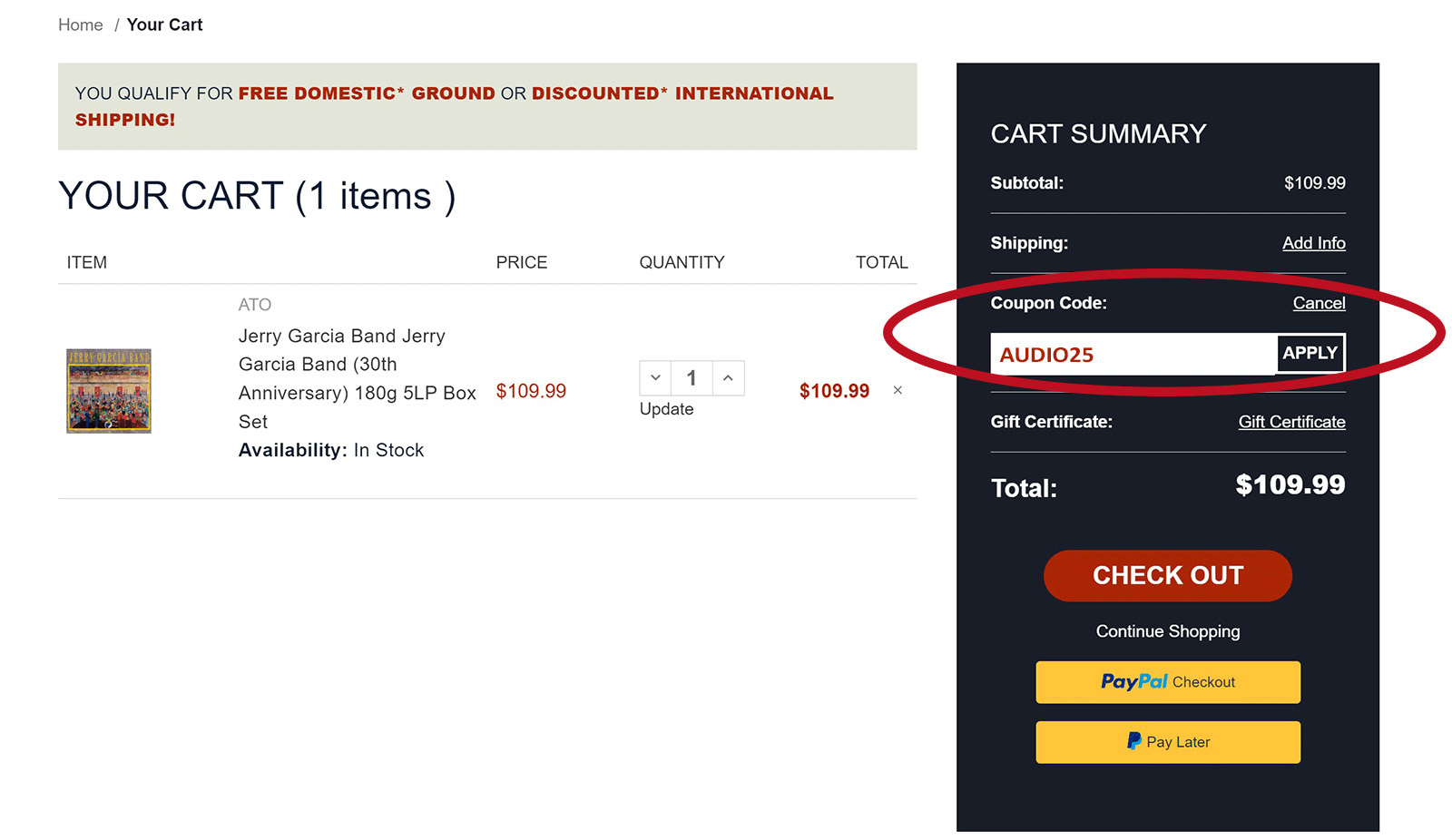Click the coupon code input field

1125,354
